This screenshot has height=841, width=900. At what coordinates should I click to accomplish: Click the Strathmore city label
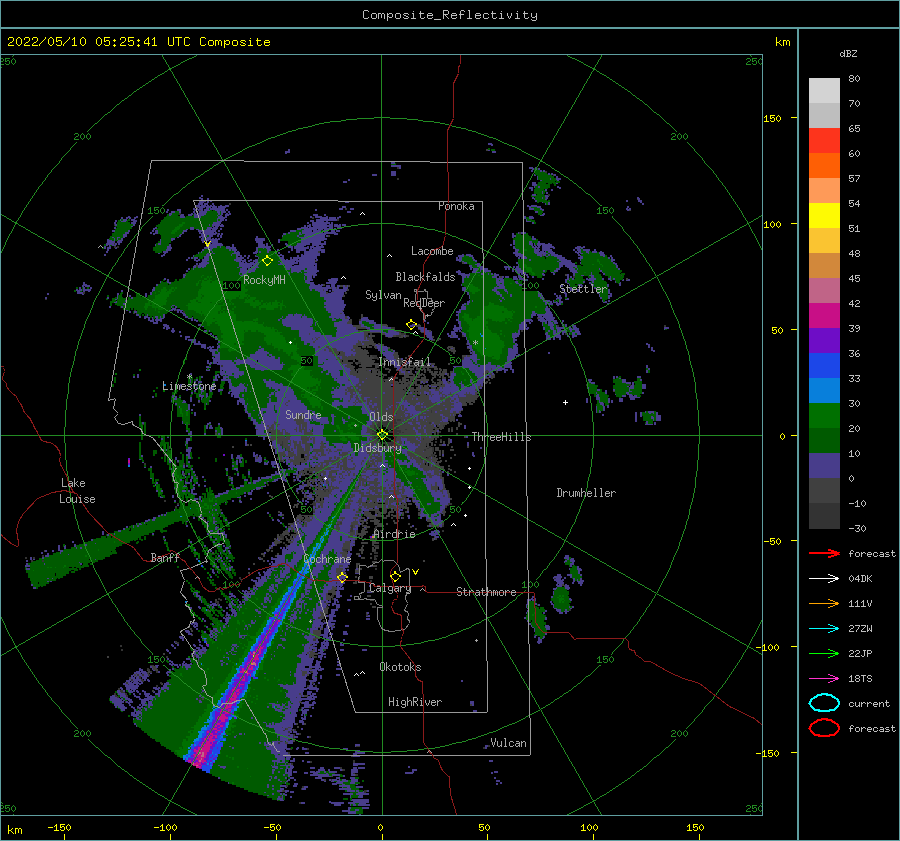coord(486,592)
